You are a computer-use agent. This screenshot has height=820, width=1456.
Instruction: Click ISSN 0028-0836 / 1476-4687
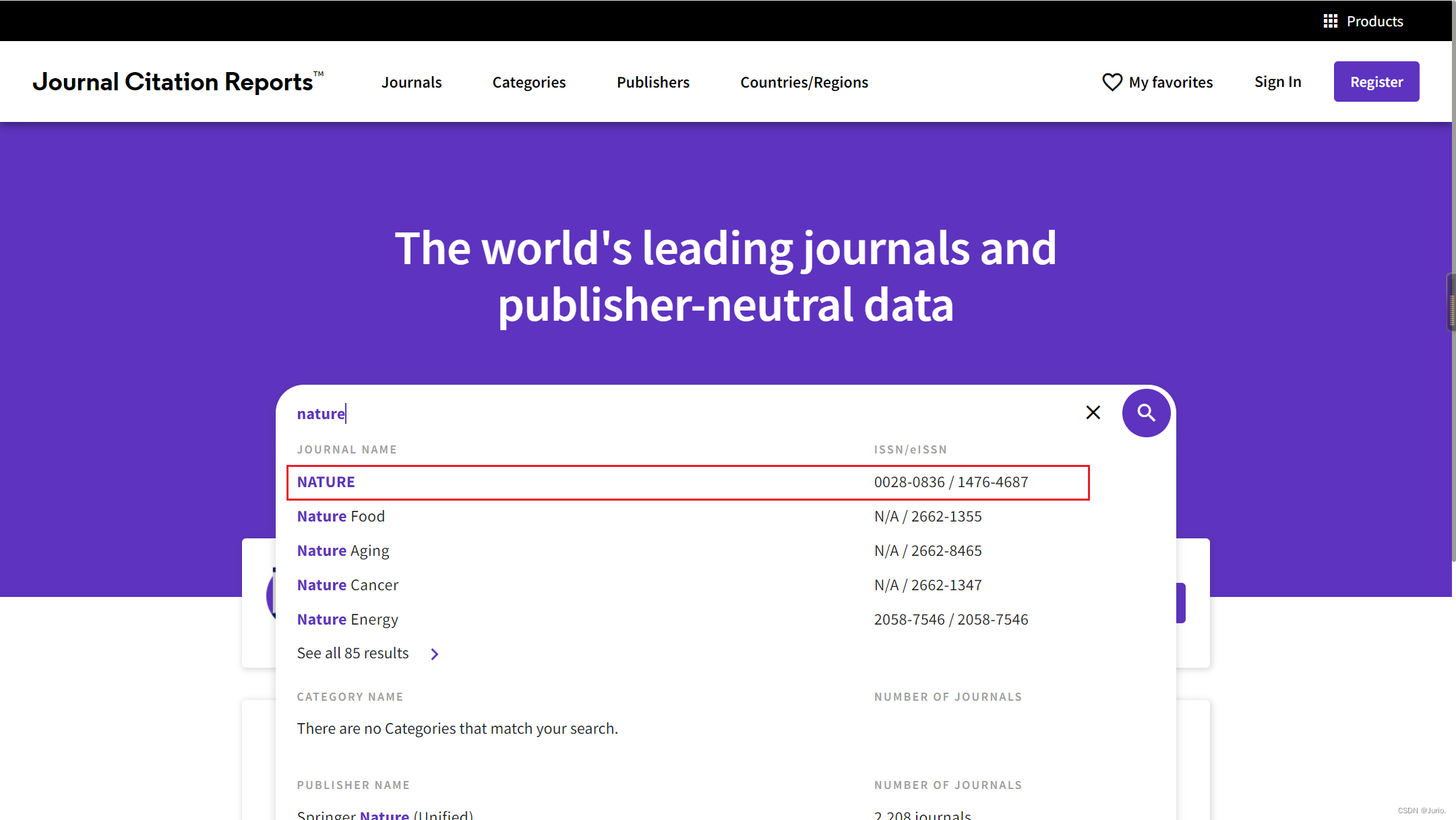(951, 482)
